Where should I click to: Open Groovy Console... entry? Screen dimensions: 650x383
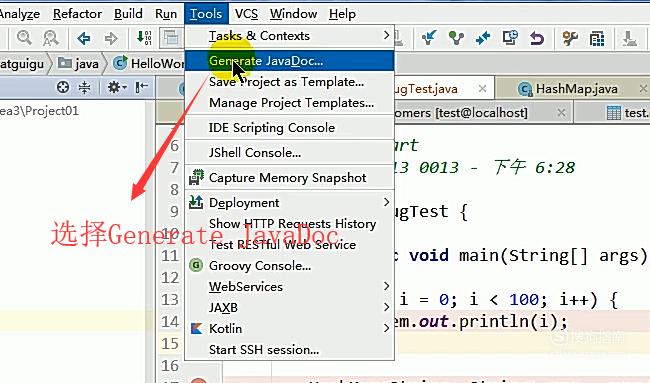[289, 265]
